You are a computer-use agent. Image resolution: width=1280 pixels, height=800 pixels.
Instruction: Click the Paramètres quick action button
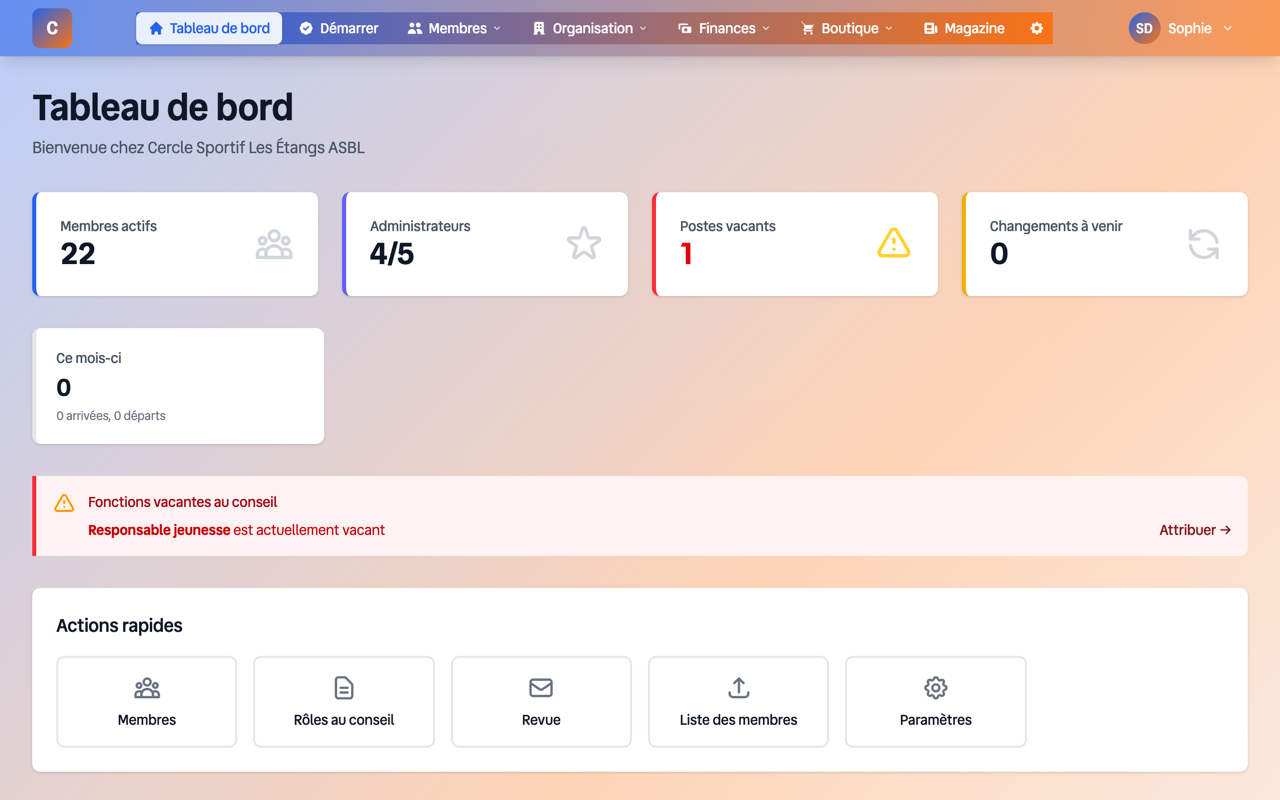pos(936,702)
